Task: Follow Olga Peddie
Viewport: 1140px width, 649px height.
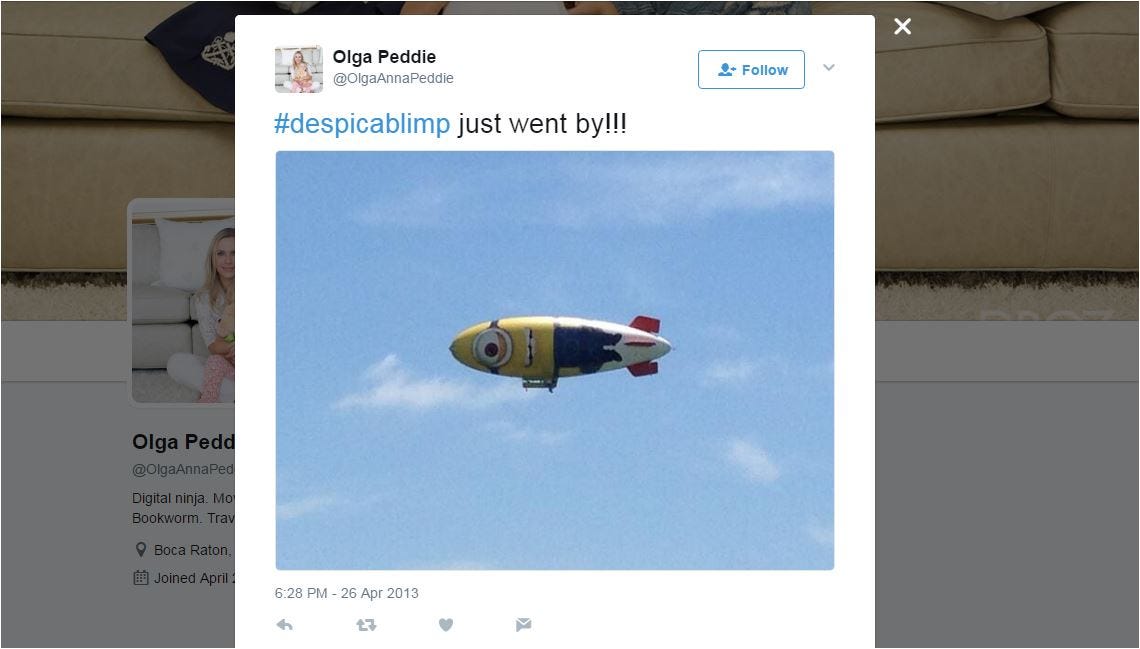Action: [x=751, y=70]
